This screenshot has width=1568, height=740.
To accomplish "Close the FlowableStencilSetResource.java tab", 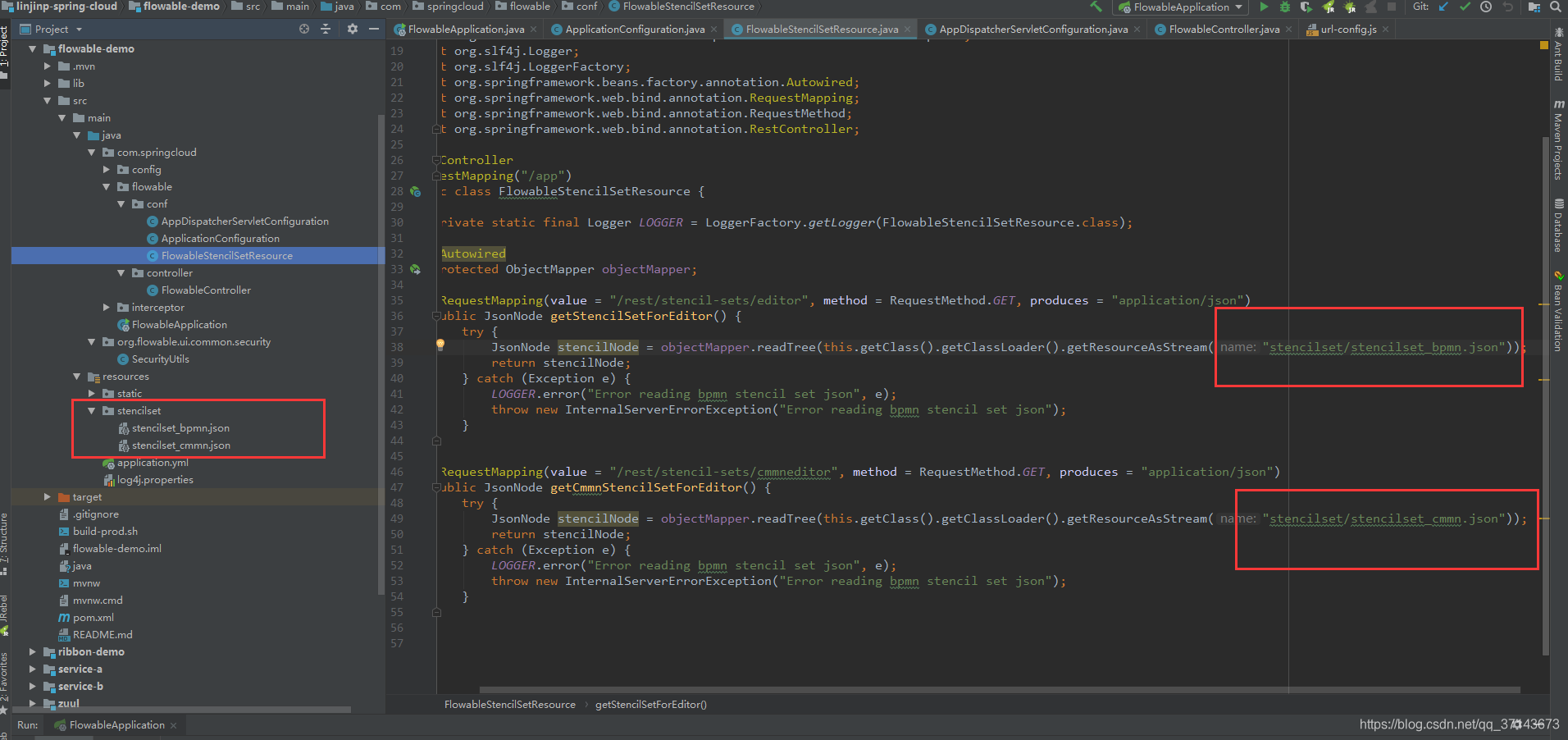I will coord(908,30).
